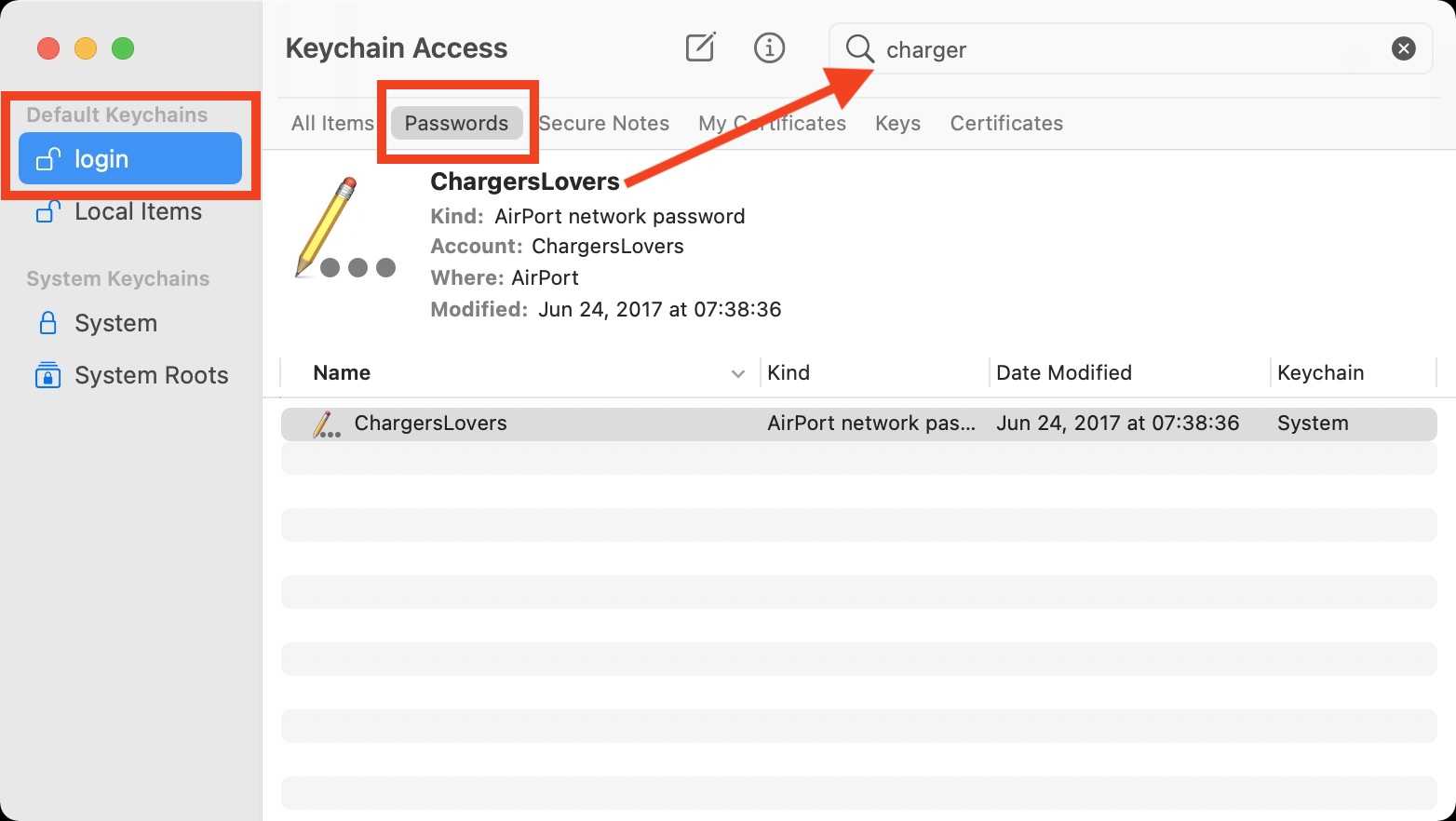
Task: Click the System keychain lock icon
Action: pos(47,323)
